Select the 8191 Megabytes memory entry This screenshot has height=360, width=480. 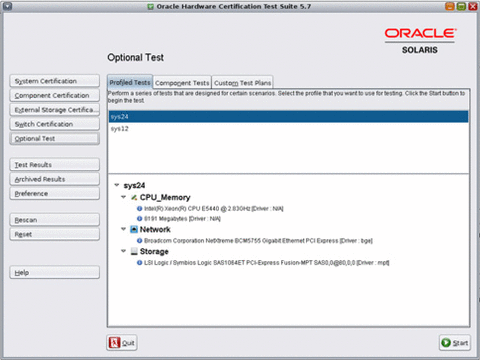182,219
